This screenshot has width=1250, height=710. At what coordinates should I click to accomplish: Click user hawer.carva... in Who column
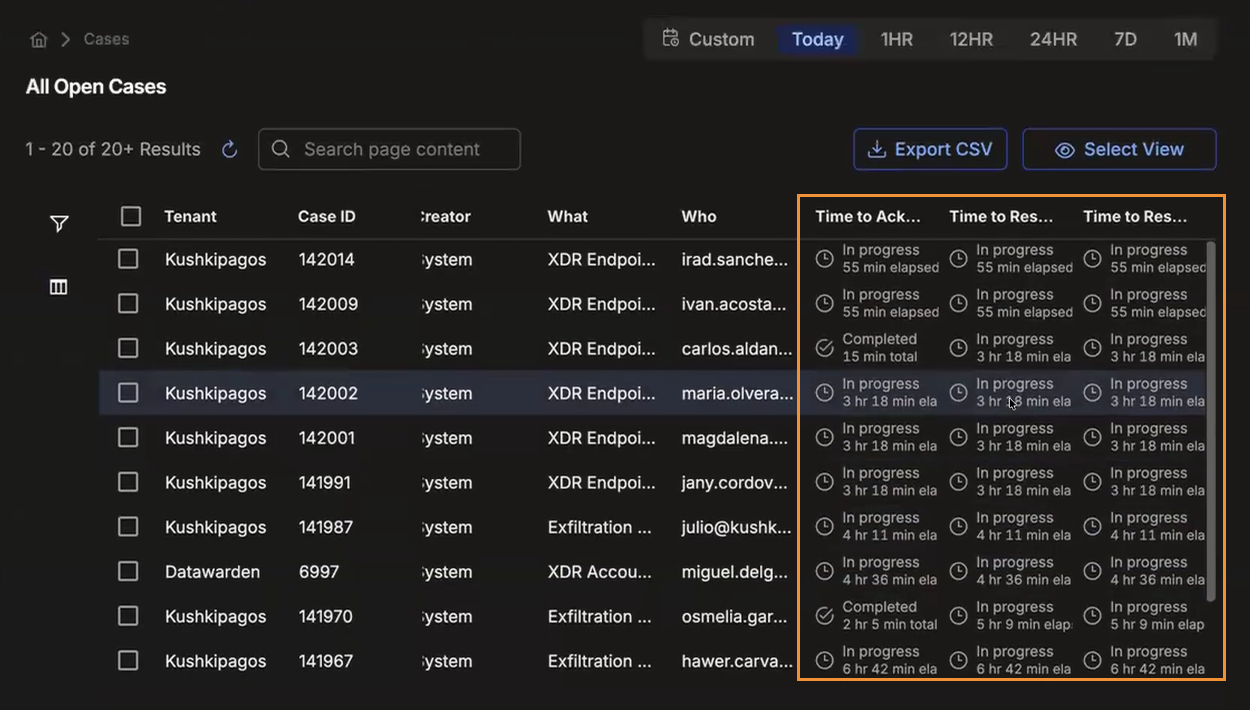[735, 661]
